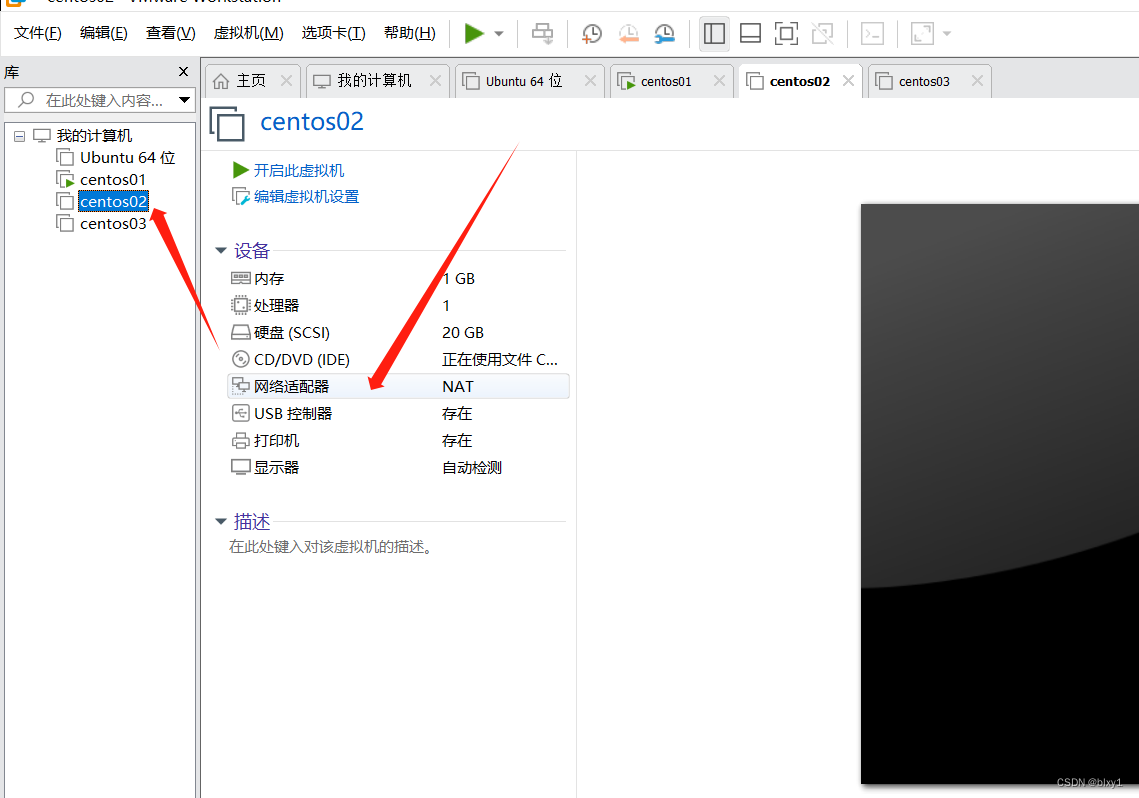Click the console view toolbar icon
Screen dimensions: 1139x798
click(872, 33)
